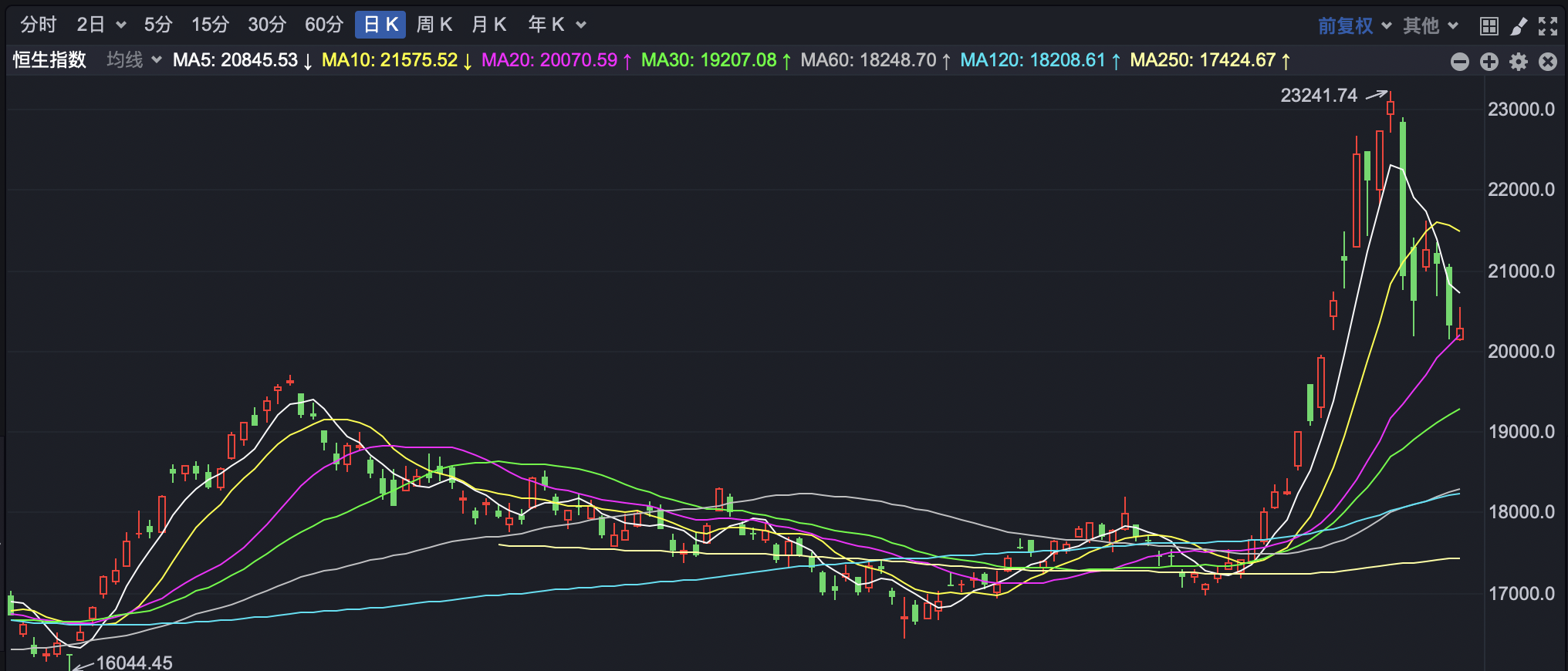The image size is (1568, 671).
Task: Click the MA5: 20845.53 value
Action: pyautogui.click(x=242, y=60)
